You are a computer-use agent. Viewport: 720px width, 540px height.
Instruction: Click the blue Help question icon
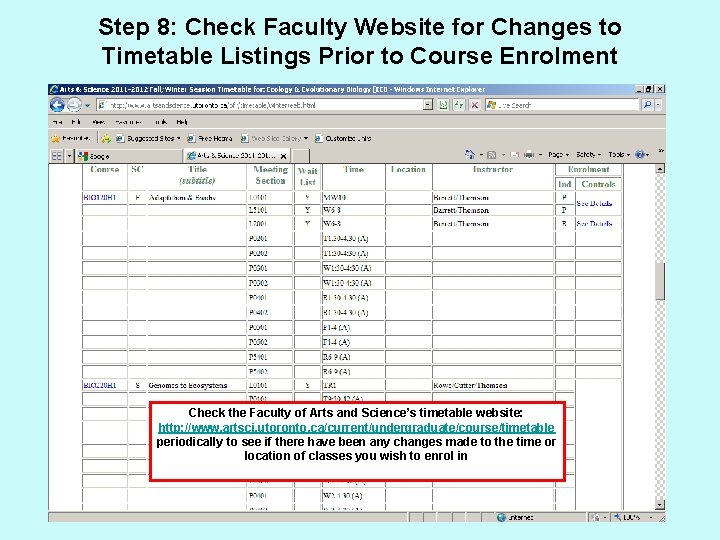[640, 155]
